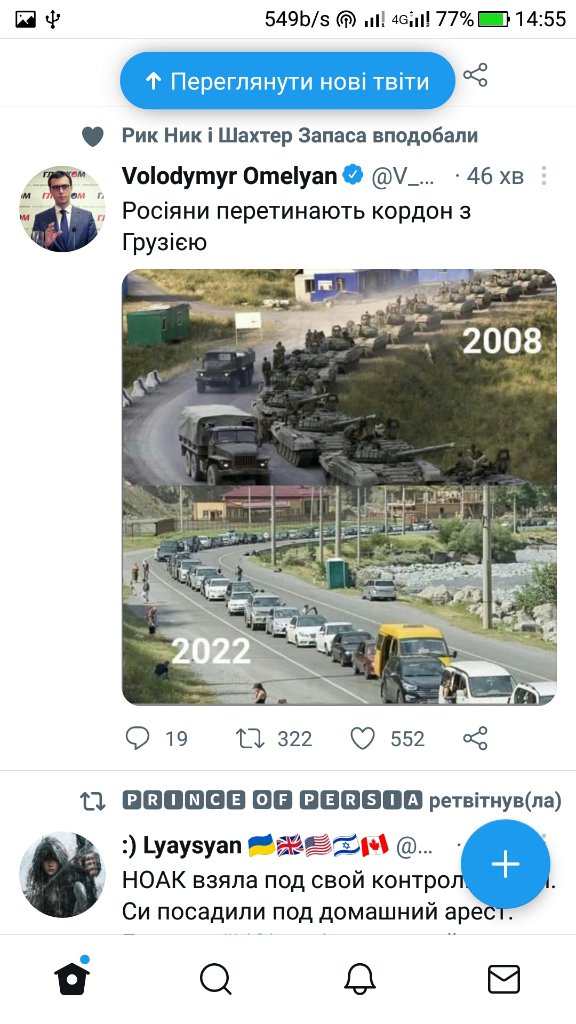
Task: Open three-dot menu on Omelyan's tweet
Action: click(x=544, y=176)
